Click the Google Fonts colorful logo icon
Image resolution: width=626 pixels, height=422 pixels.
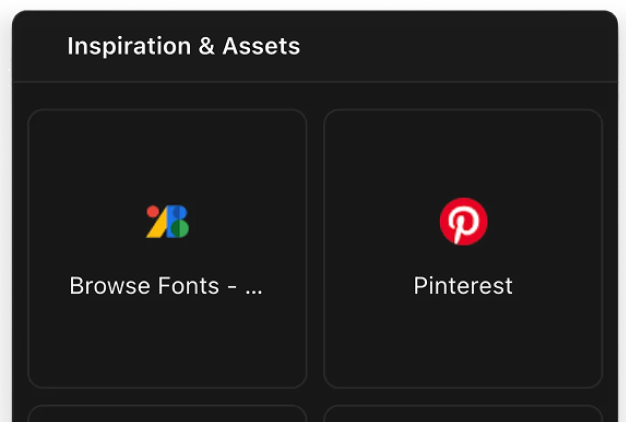(168, 221)
